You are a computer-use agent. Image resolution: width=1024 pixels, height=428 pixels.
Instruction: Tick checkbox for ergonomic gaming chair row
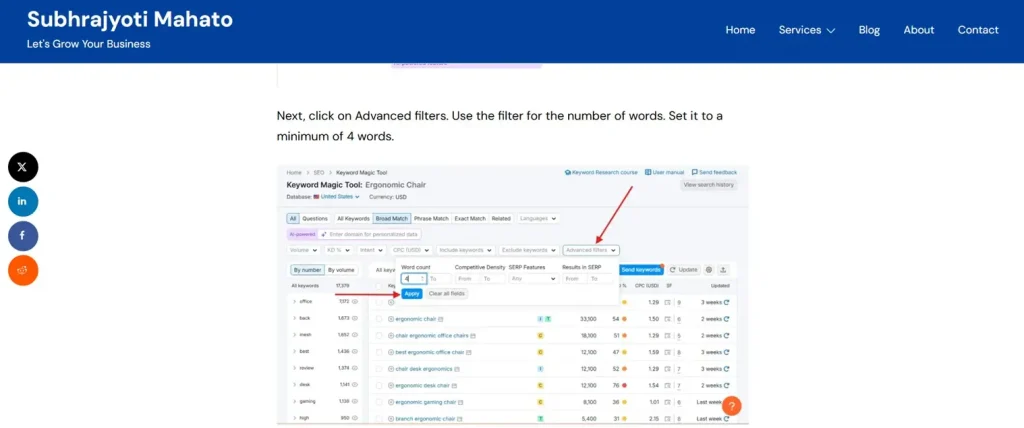(379, 402)
